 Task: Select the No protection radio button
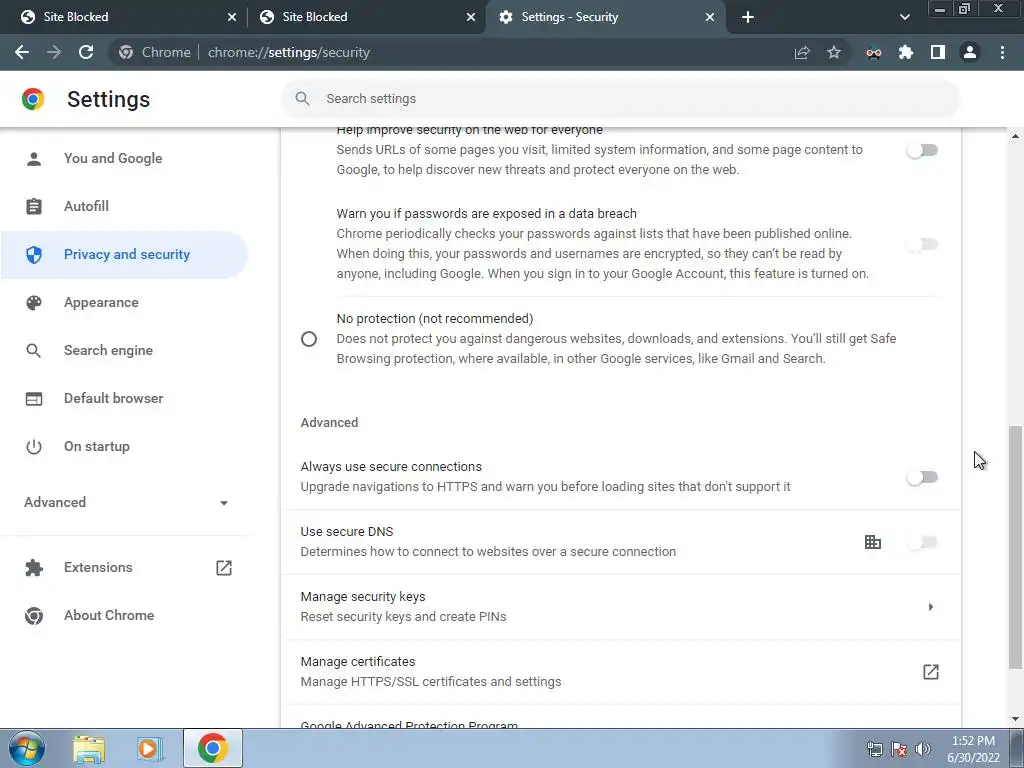309,339
